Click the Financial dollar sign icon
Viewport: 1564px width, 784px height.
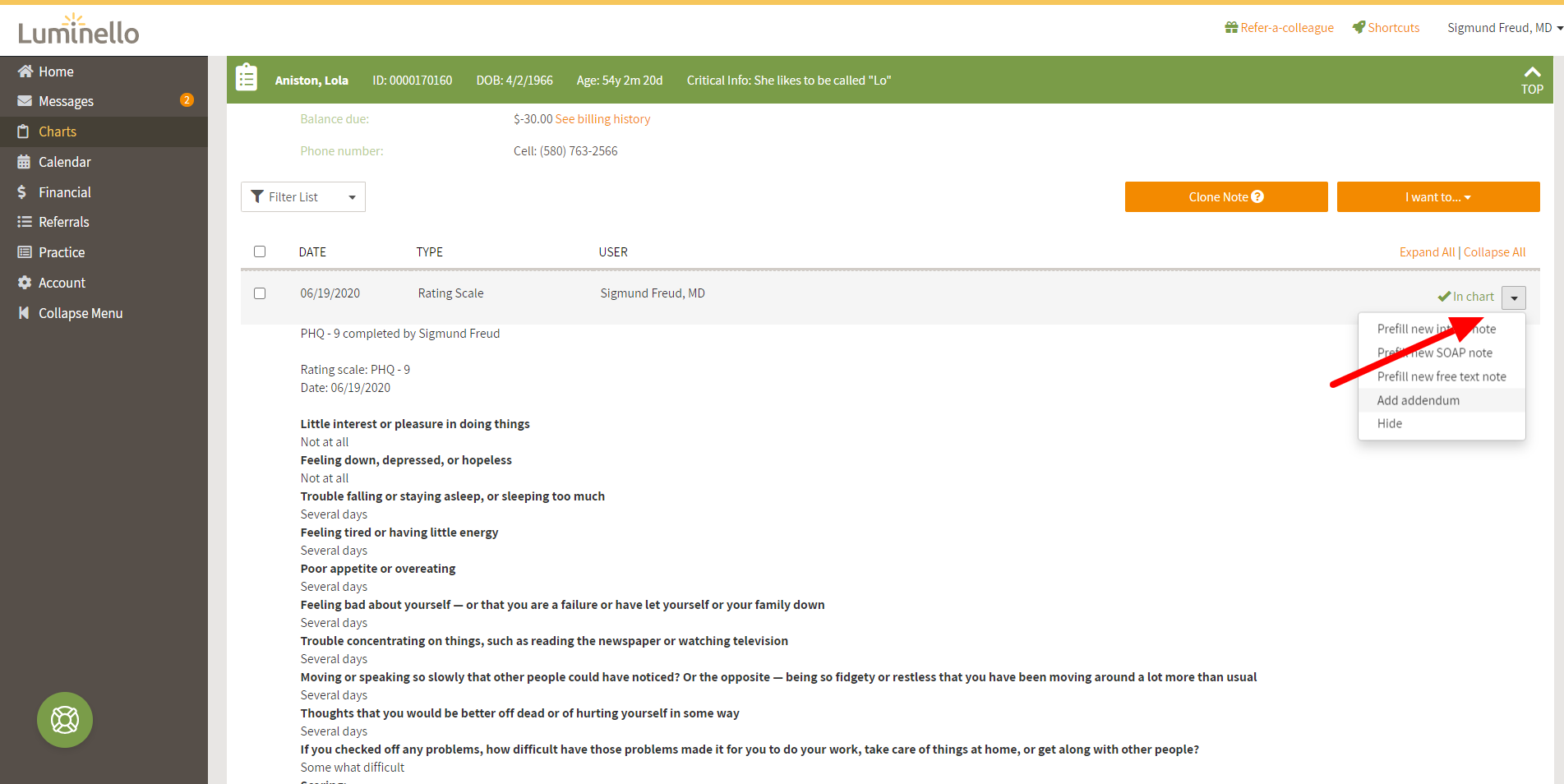click(x=22, y=192)
